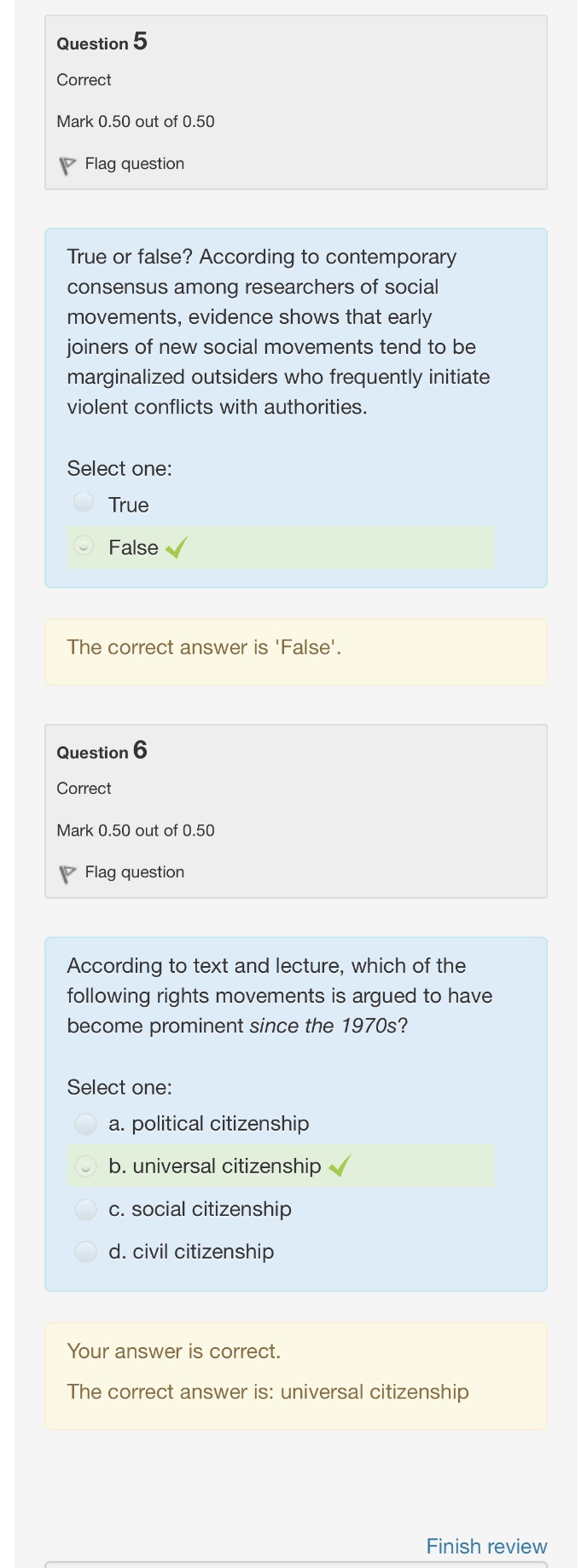The image size is (587, 1568).
Task: Click the Question 6 heading
Action: [102, 750]
